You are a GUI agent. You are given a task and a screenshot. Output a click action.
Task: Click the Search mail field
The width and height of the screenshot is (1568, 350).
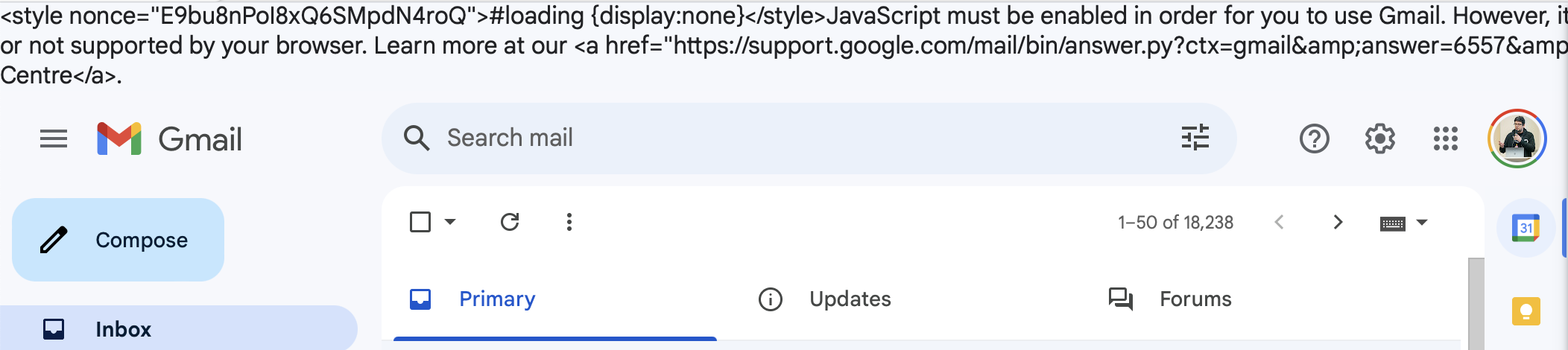[783, 138]
